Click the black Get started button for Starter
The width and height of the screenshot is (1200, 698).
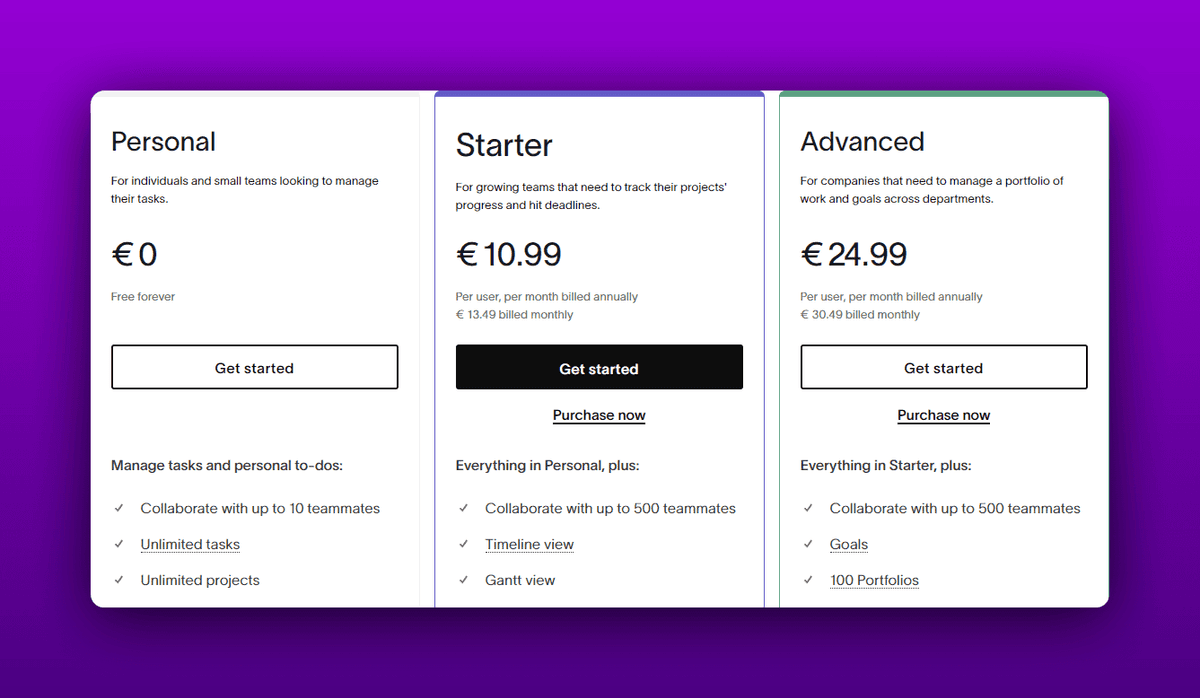pyautogui.click(x=599, y=367)
